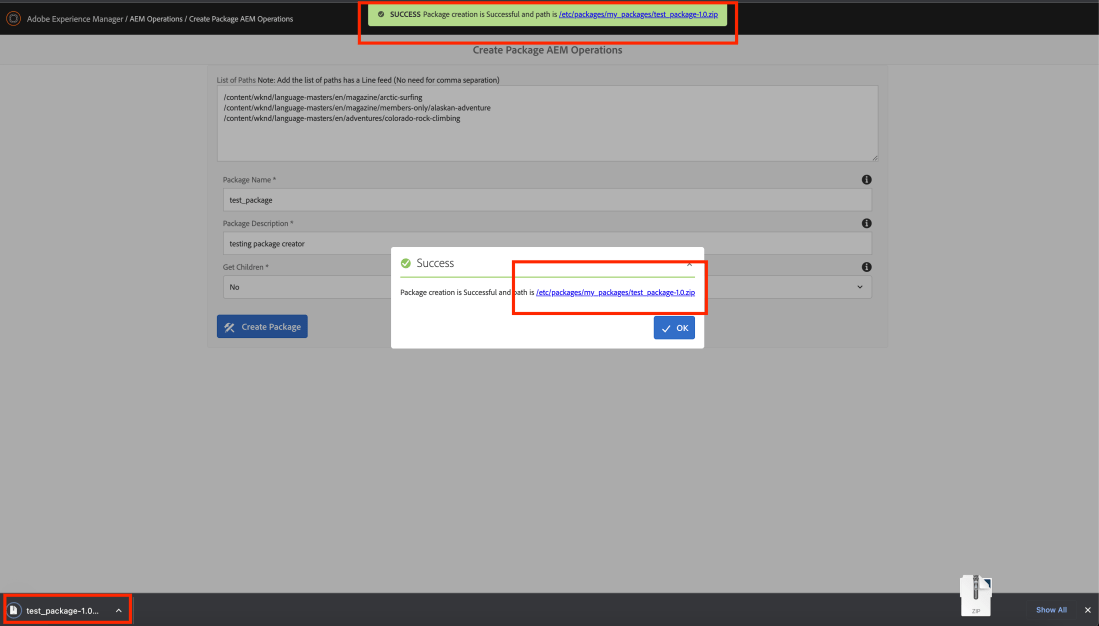This screenshot has height=626, width=1099.
Task: Open the package path link in the dialog
Action: [615, 292]
